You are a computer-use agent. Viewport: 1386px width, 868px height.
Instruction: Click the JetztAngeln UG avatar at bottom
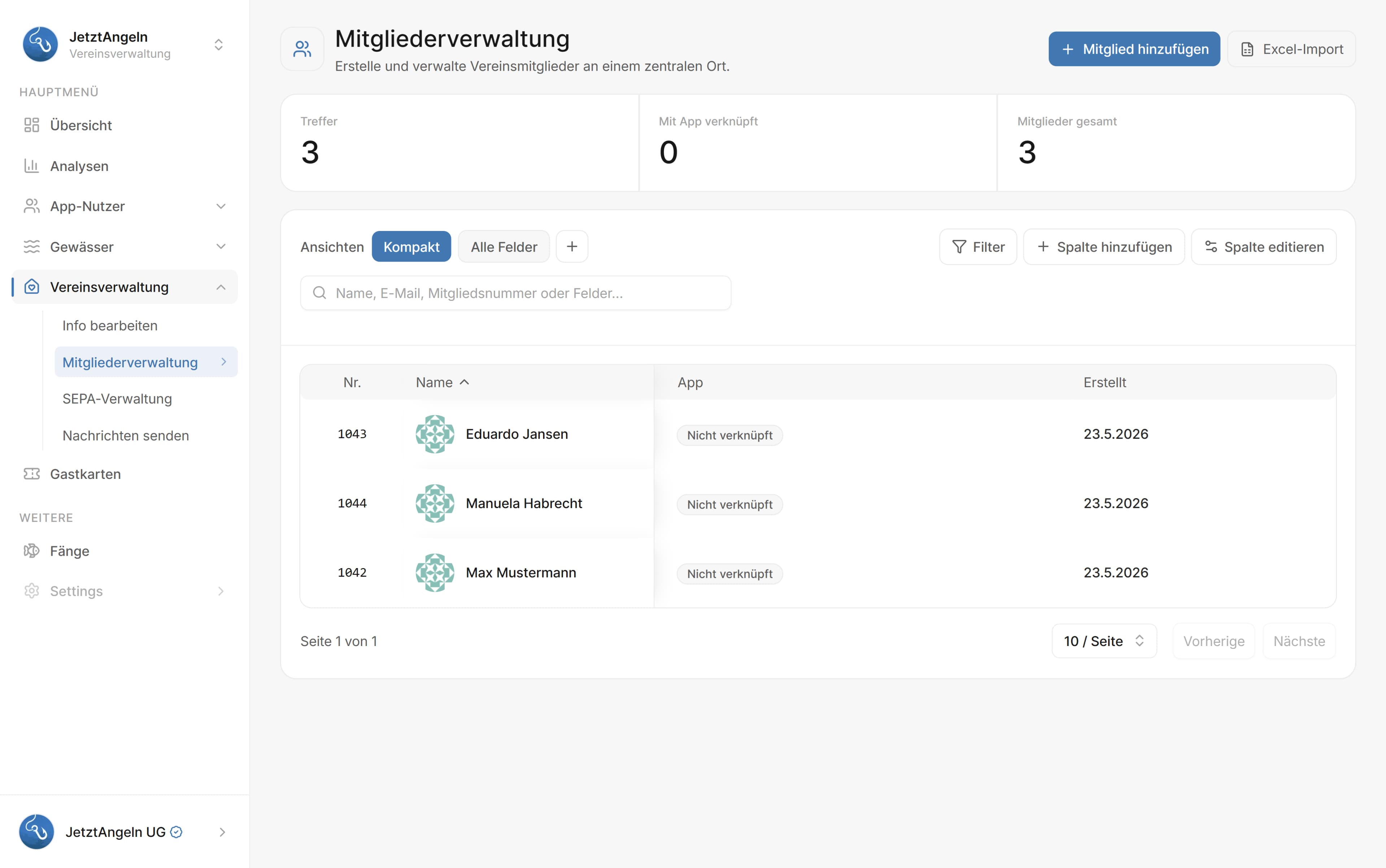click(37, 832)
